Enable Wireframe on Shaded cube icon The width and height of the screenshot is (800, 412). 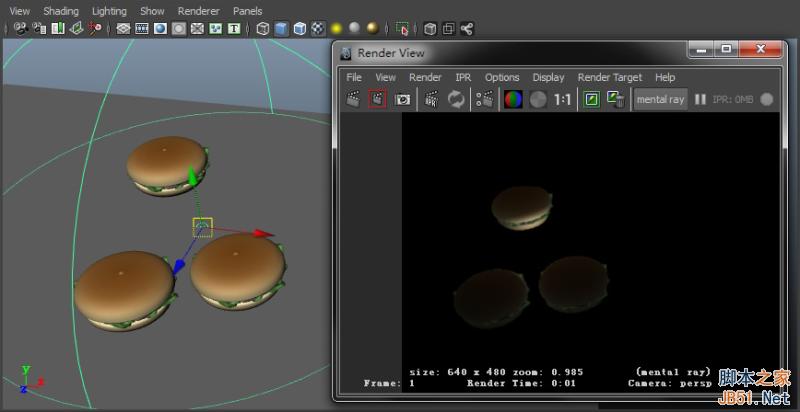(299, 29)
